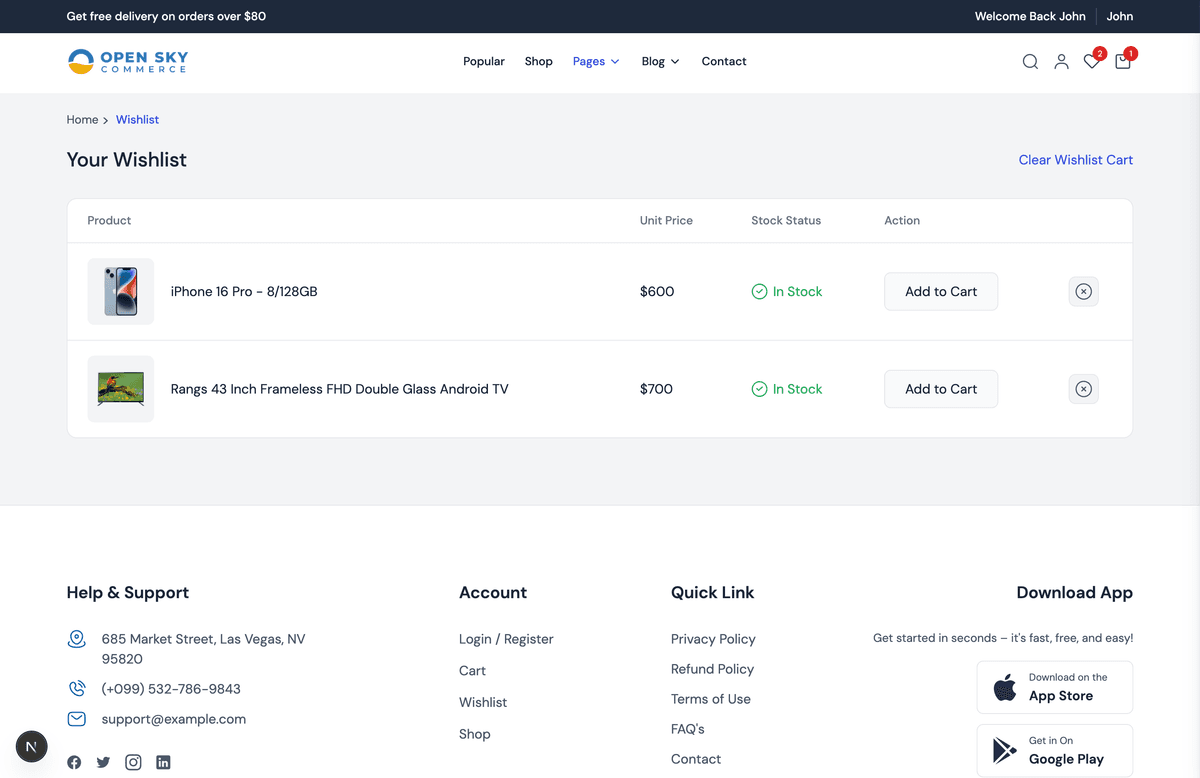Image resolution: width=1200 pixels, height=778 pixels.
Task: Click support@example.com email address
Action: [x=174, y=719]
